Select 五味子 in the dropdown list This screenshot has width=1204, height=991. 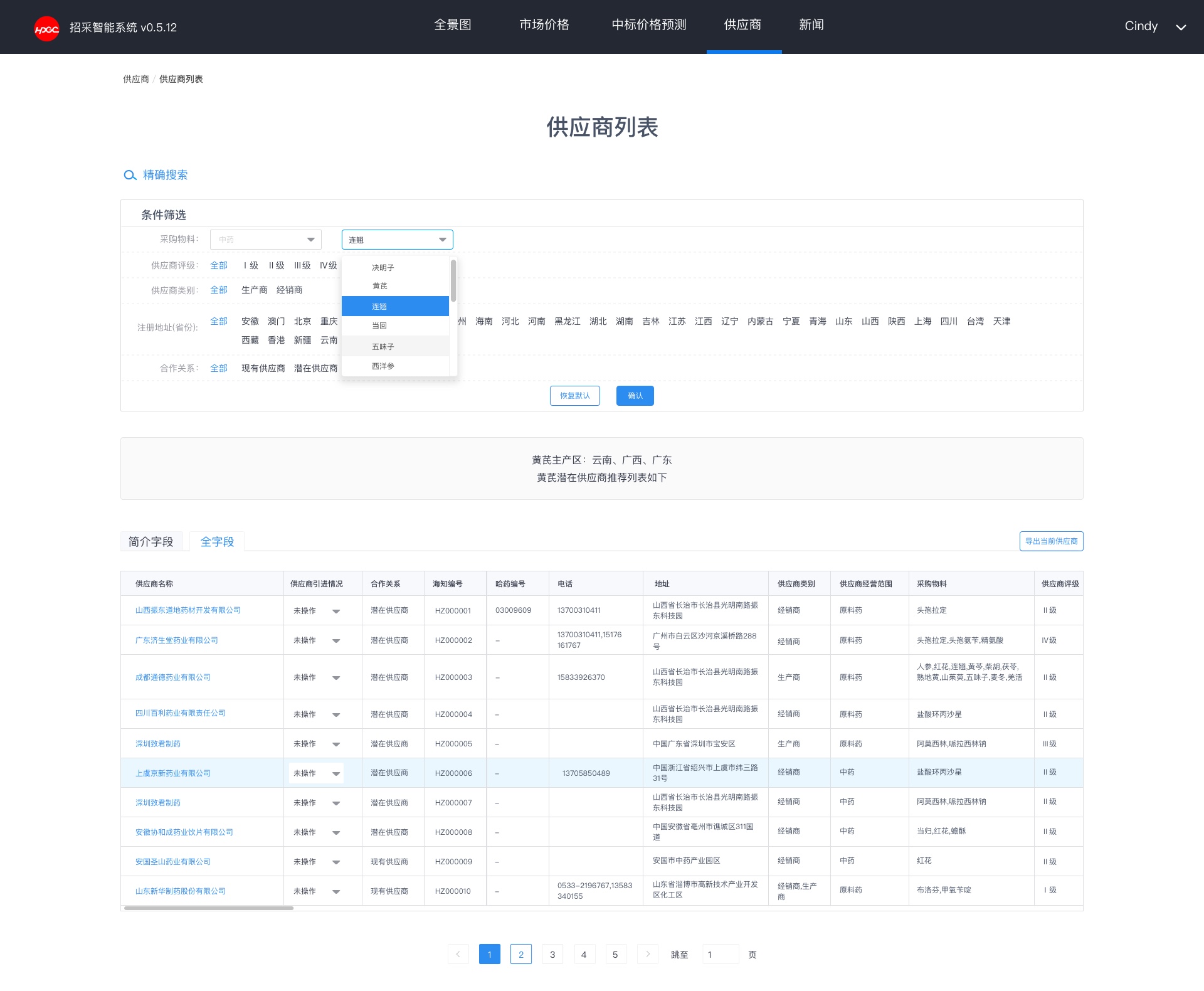395,346
